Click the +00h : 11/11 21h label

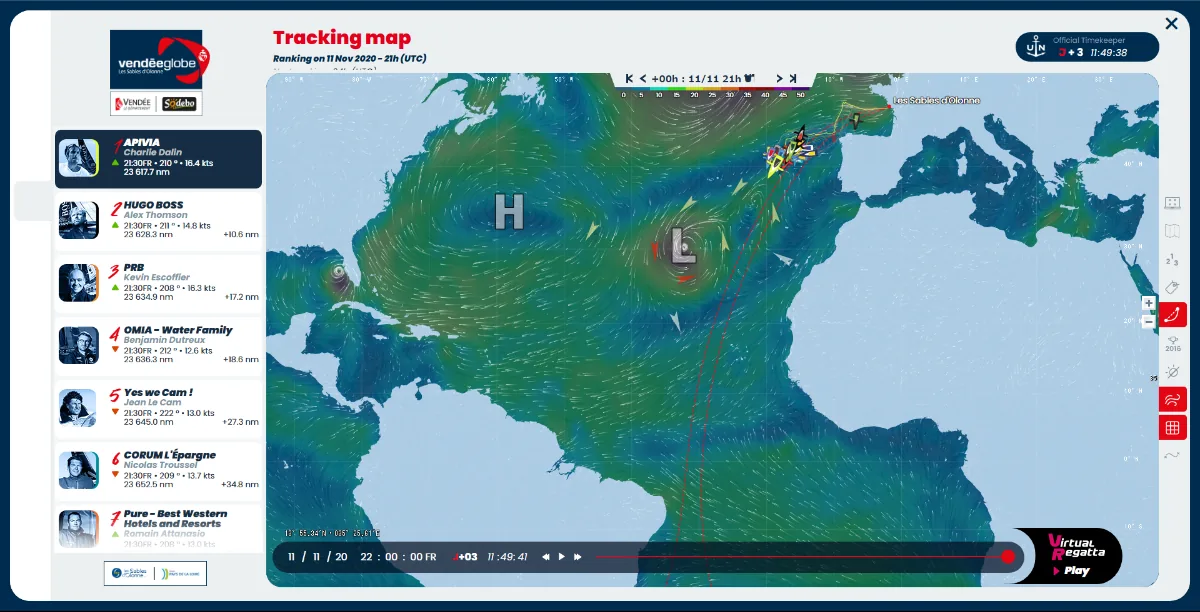tap(696, 78)
